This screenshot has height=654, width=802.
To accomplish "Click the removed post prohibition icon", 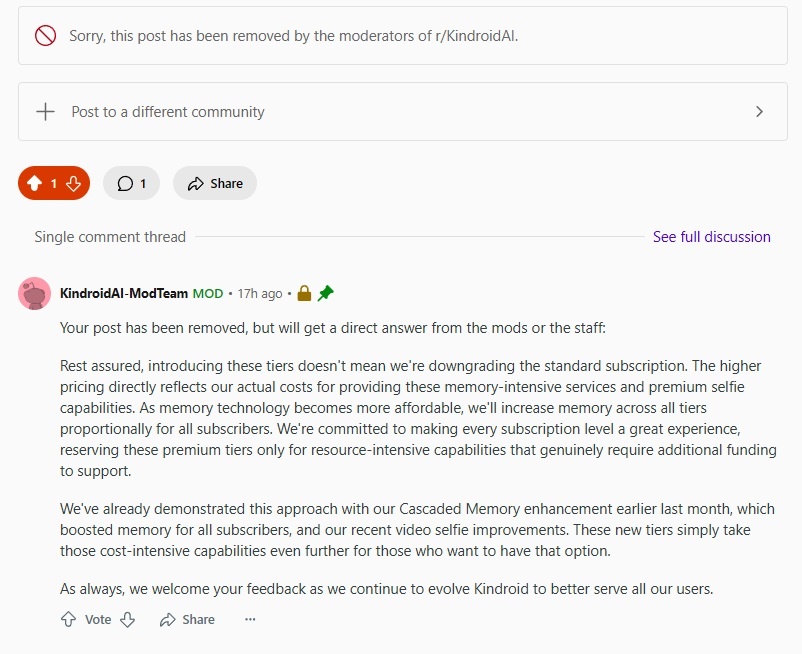I will [46, 36].
